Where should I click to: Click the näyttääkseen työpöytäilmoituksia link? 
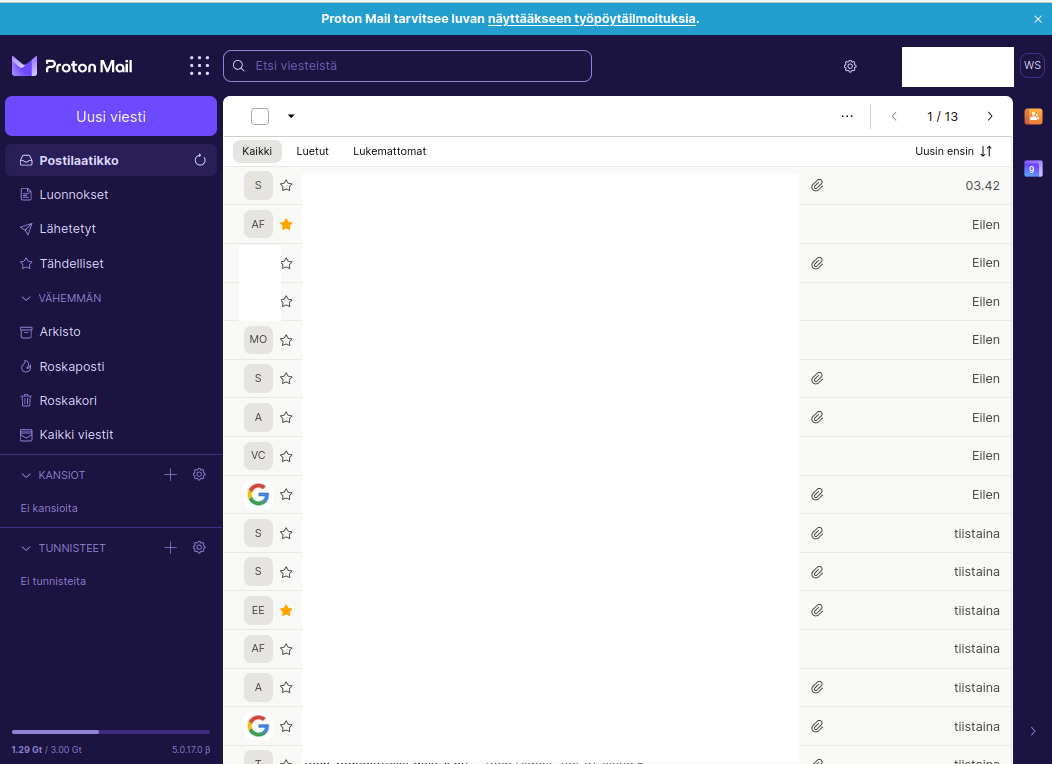tap(591, 18)
